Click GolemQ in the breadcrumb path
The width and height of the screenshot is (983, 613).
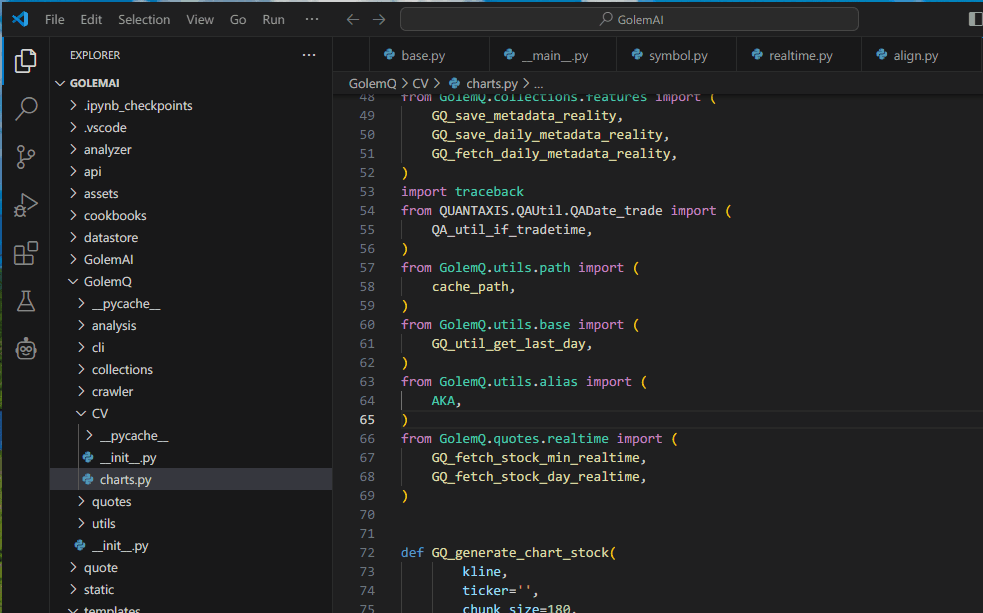pyautogui.click(x=372, y=84)
